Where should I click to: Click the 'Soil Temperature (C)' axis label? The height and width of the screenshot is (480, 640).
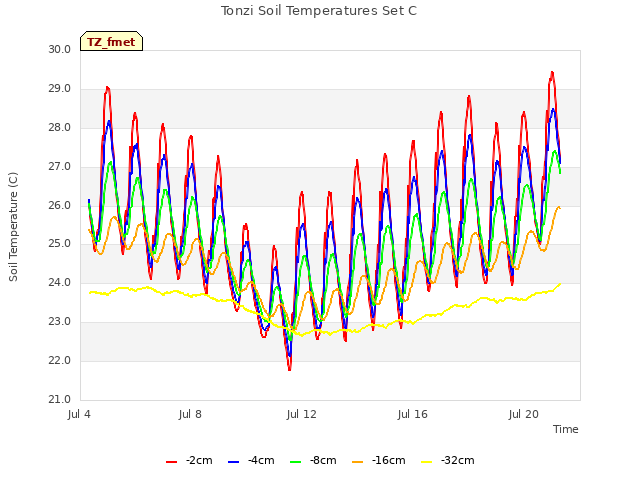pos(13,227)
